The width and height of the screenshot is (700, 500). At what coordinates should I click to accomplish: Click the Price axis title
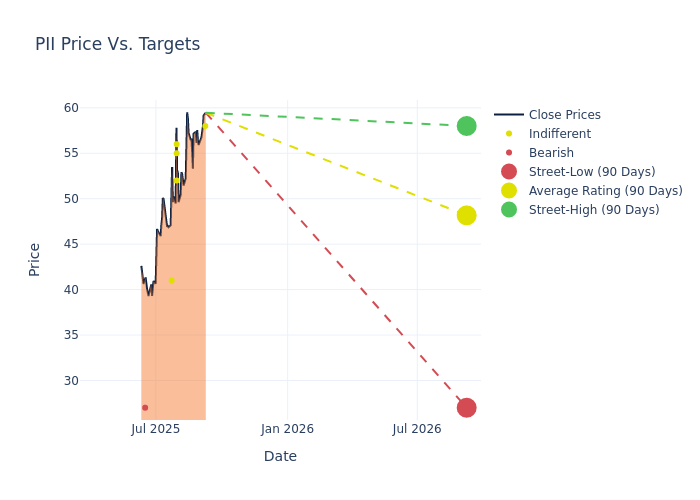pyautogui.click(x=35, y=259)
